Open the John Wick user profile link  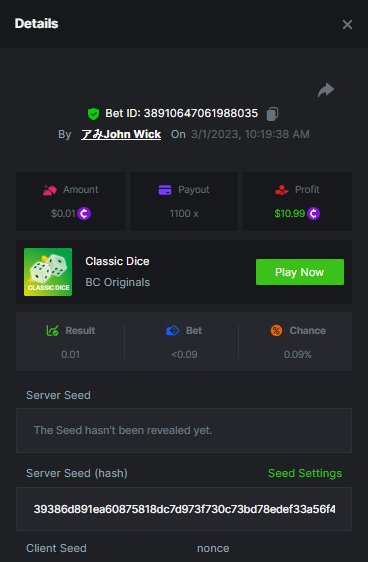pos(121,134)
